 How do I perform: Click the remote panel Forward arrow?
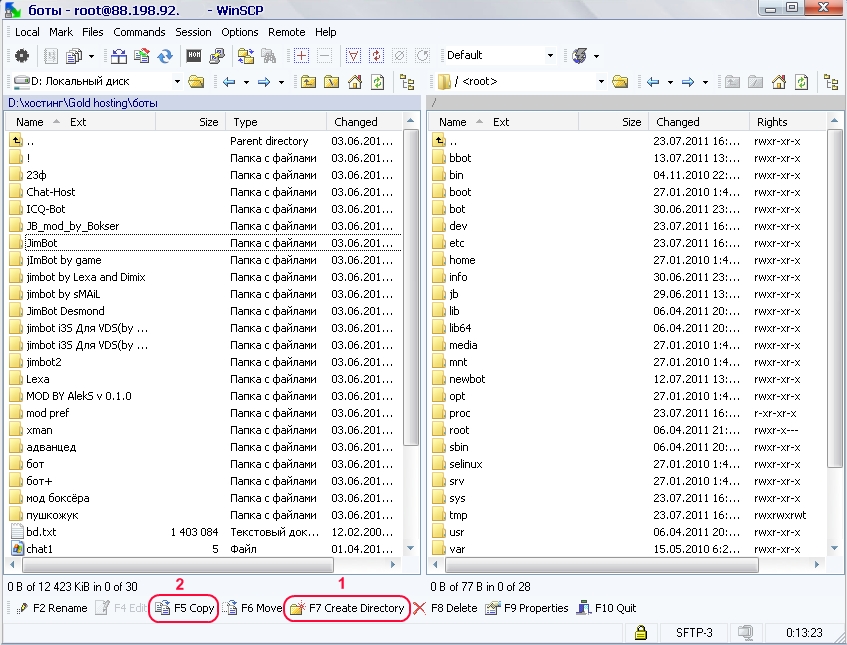click(688, 82)
